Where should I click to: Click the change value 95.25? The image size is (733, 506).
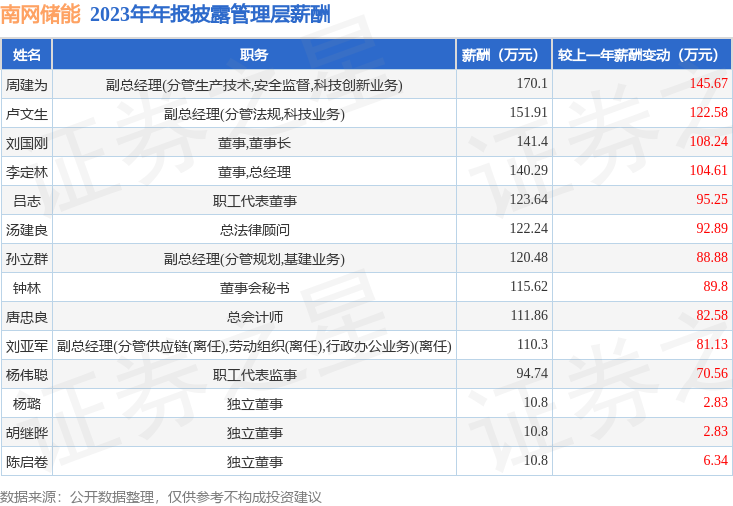pyautogui.click(x=712, y=199)
